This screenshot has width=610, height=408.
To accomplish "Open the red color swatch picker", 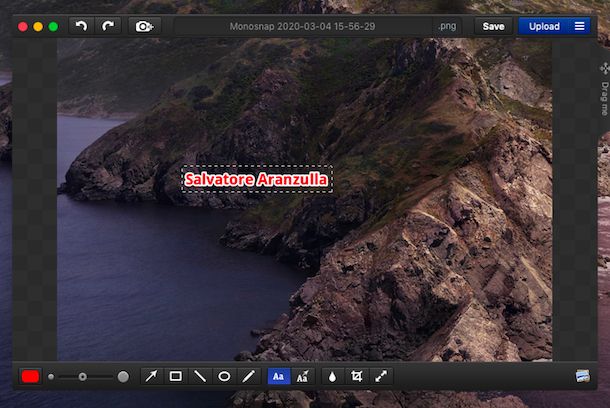I will coord(30,376).
